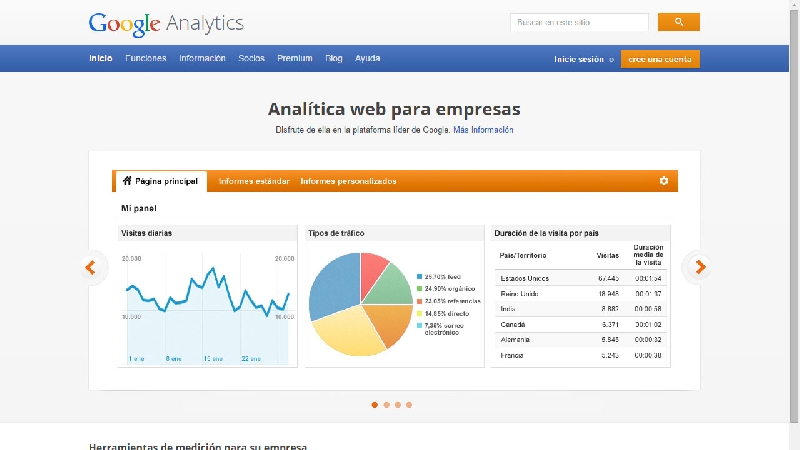800x450 pixels.
Task: Click the Mi panel heading
Action: 139,208
